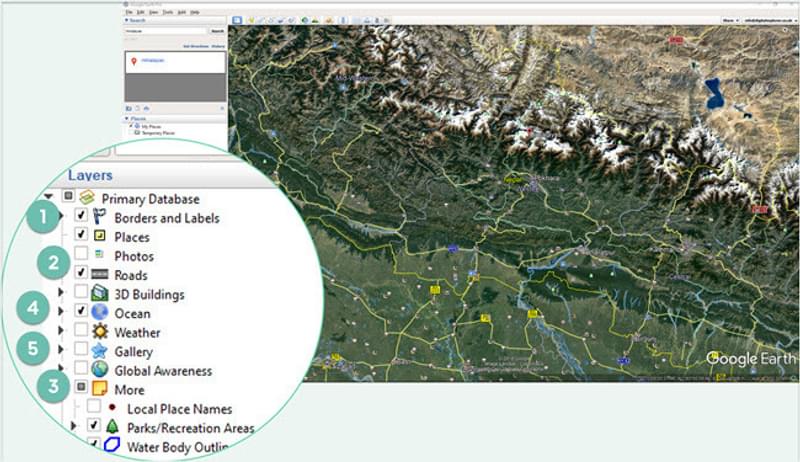
Task: Expand the 3D Buildings layer tree
Action: pyautogui.click(x=62, y=294)
